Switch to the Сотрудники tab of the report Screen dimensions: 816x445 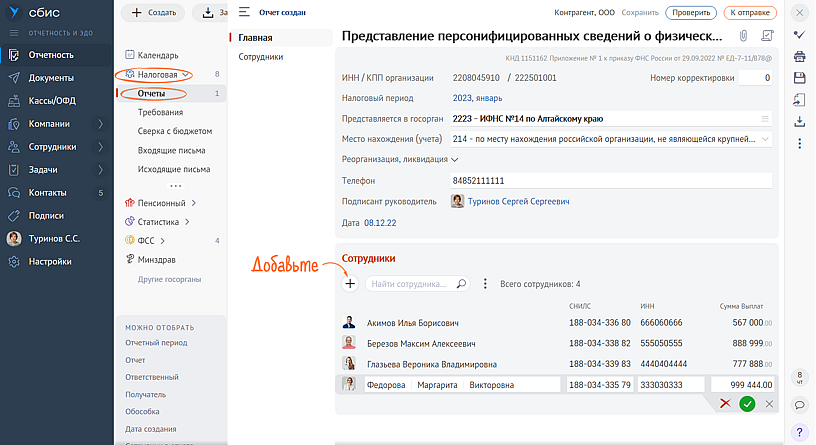click(x=260, y=57)
